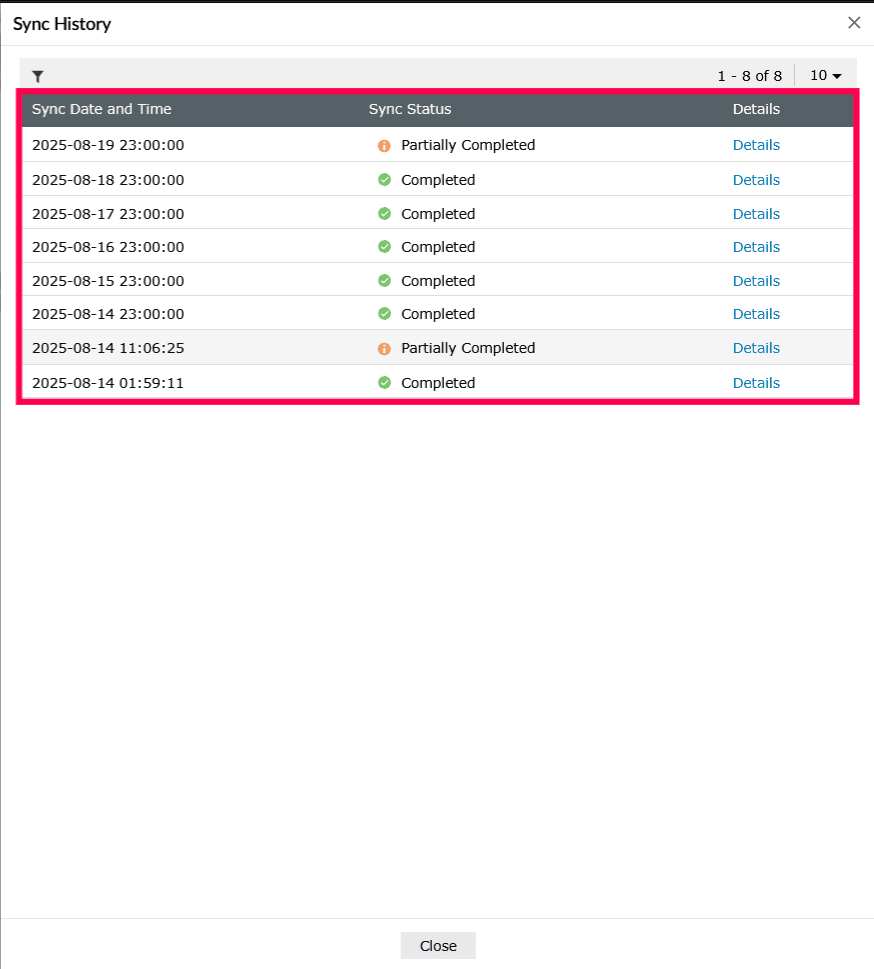The image size is (874, 969).
Task: Click green check icon for 2025-08-18 sync
Action: click(x=384, y=180)
